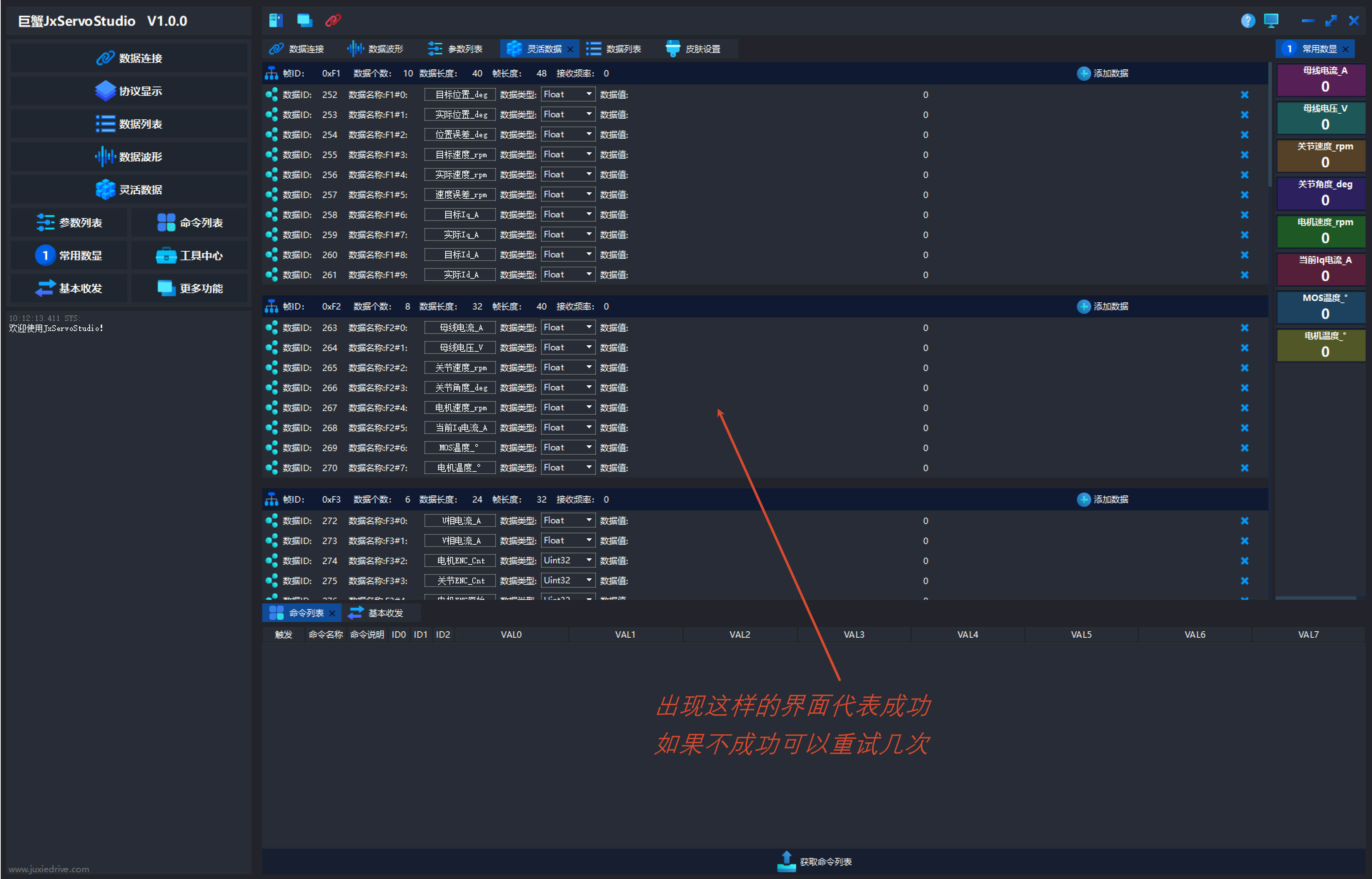Open 数据连接 in the left sidebar

click(x=129, y=58)
